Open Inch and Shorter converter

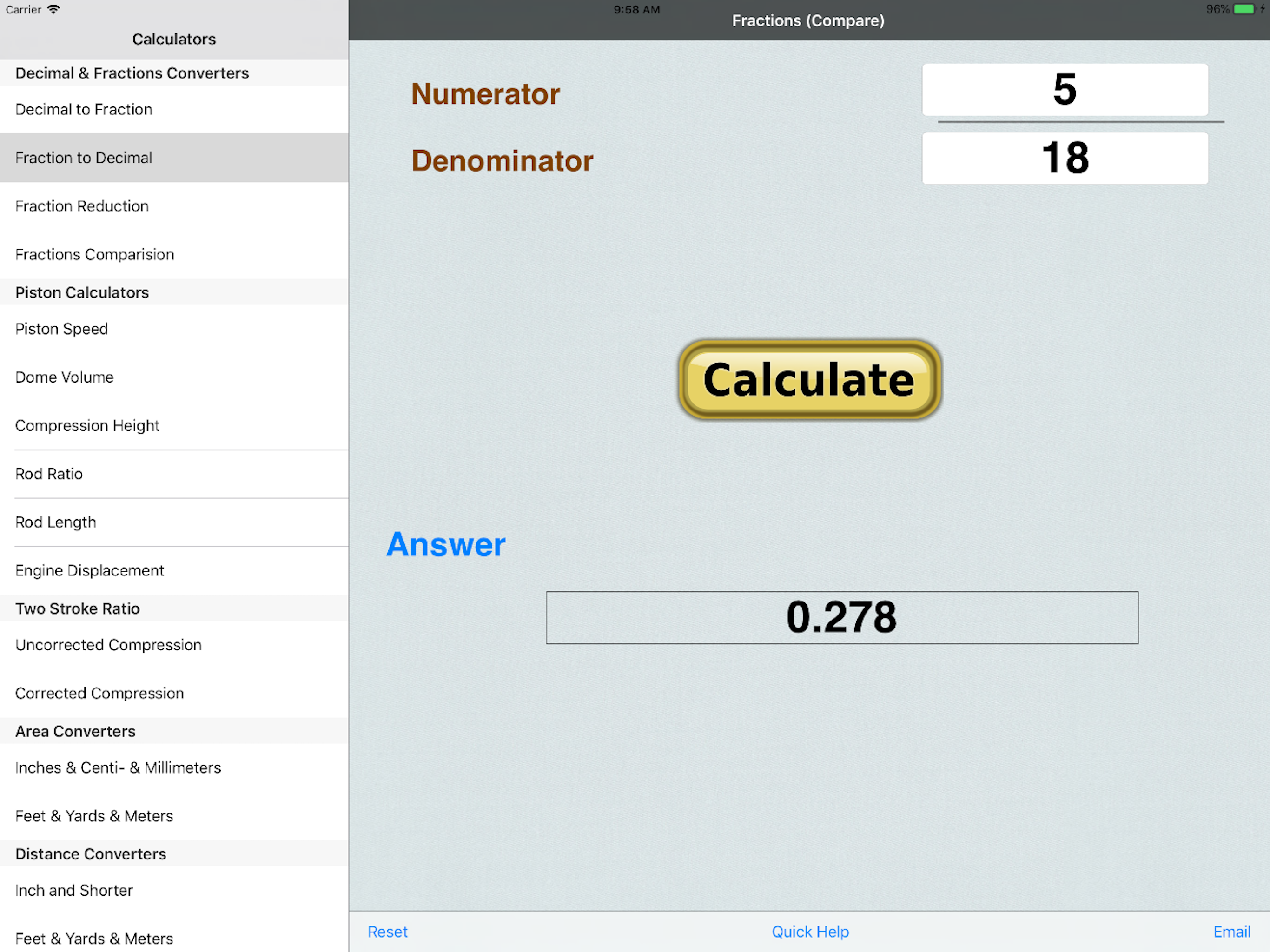coord(74,890)
